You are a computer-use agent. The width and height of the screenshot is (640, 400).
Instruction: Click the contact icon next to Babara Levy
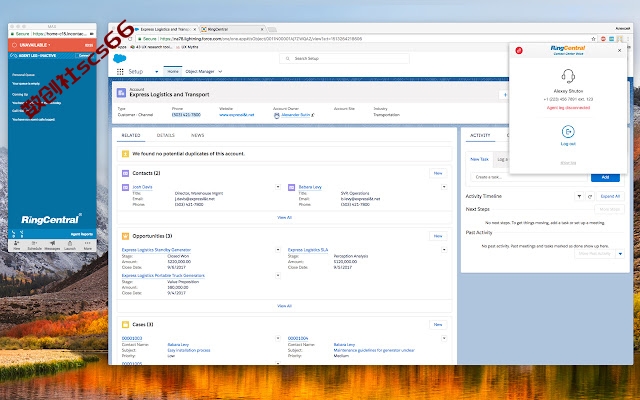pos(291,188)
